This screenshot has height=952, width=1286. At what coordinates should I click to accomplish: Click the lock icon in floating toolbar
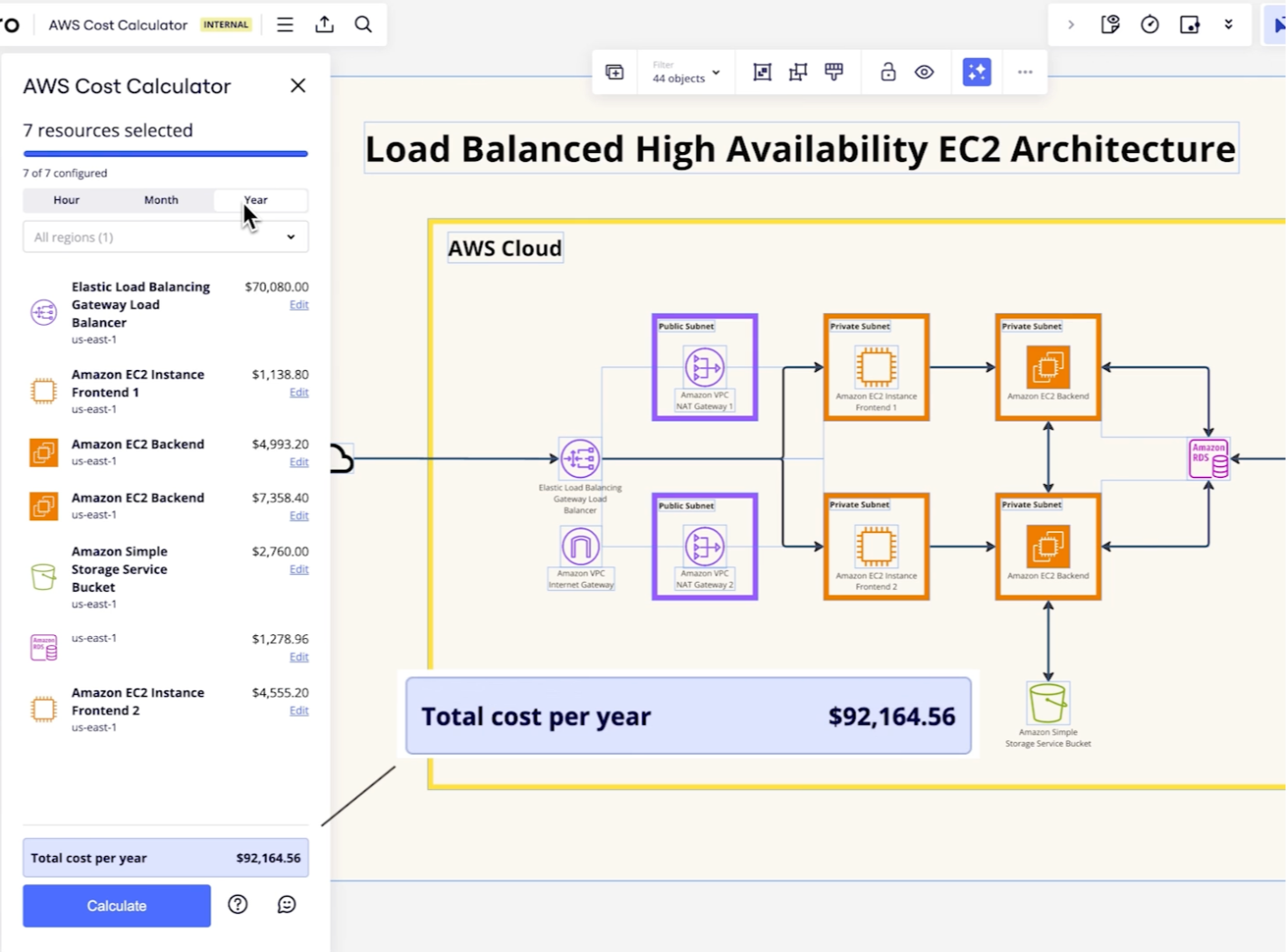pyautogui.click(x=888, y=72)
